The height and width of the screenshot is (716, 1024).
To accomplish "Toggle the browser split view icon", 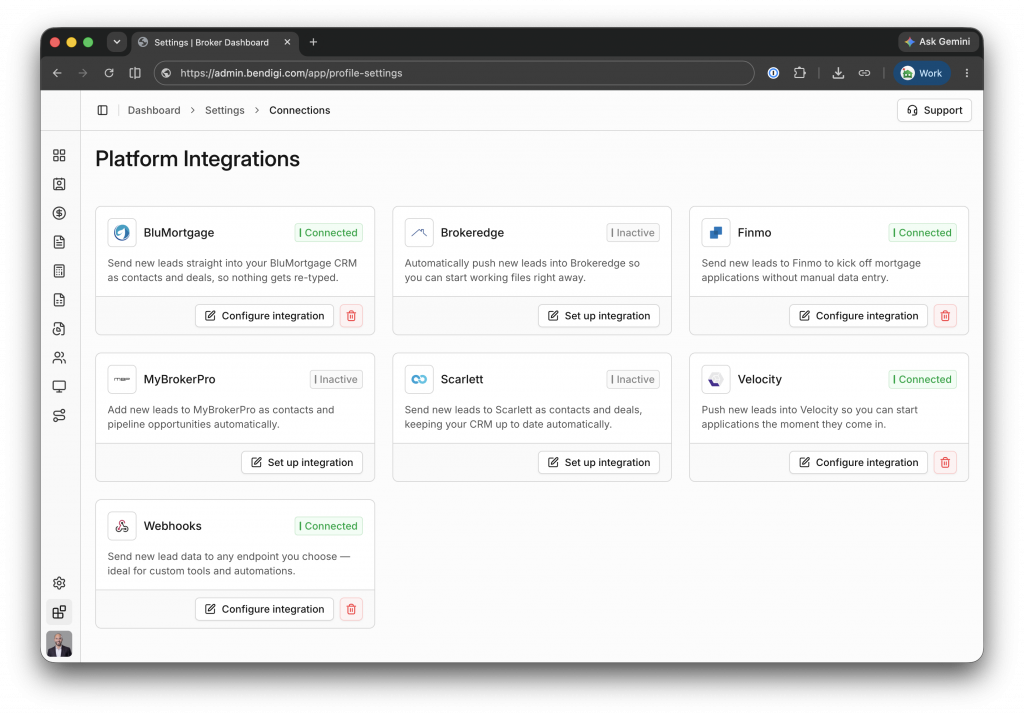I will point(135,73).
